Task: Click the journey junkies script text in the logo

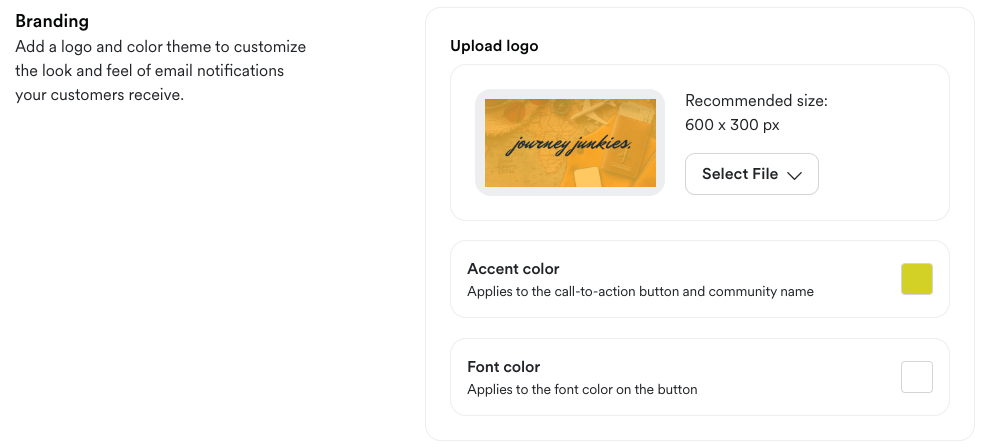Action: 568,146
